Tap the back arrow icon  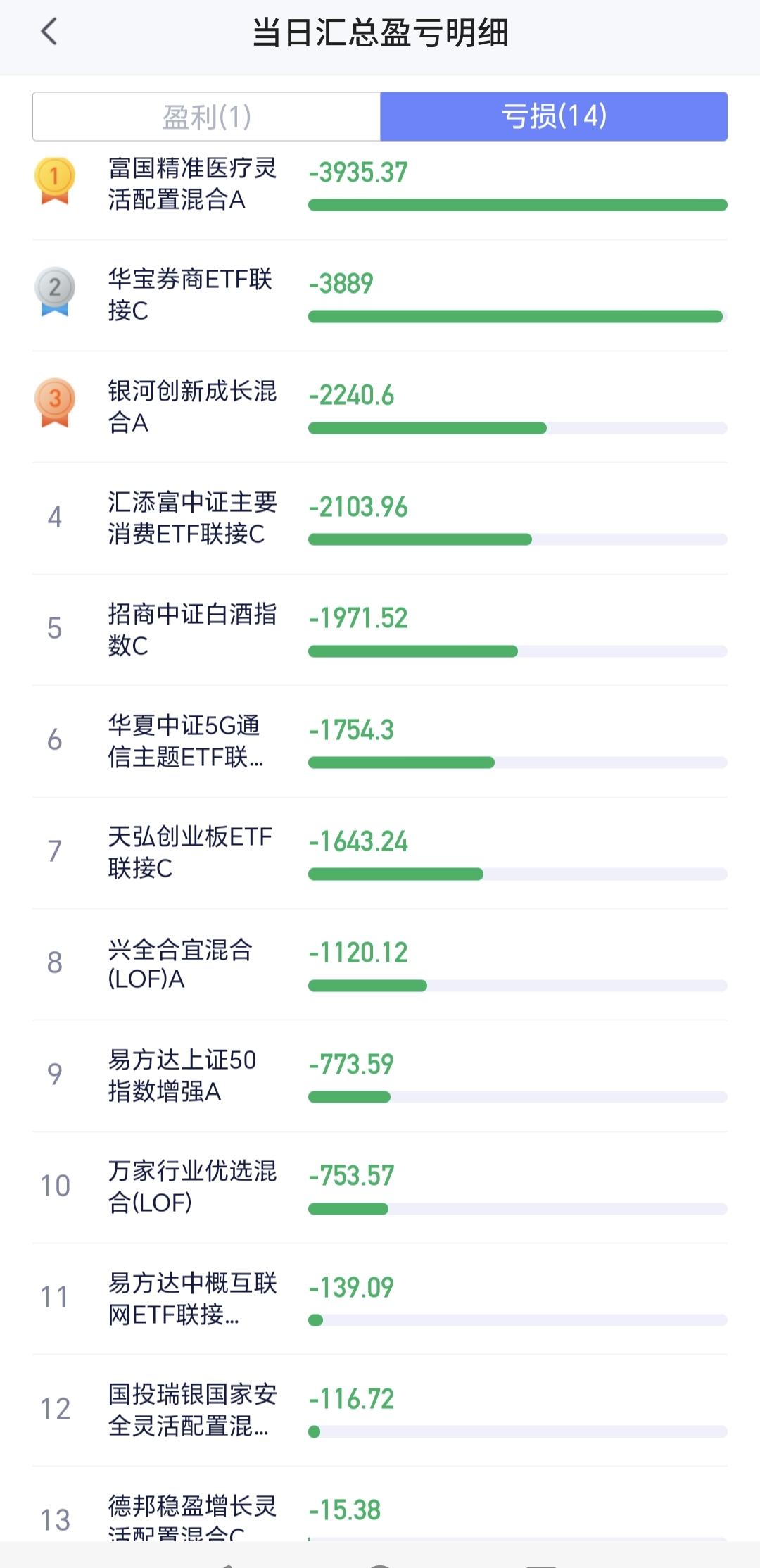coord(49,32)
